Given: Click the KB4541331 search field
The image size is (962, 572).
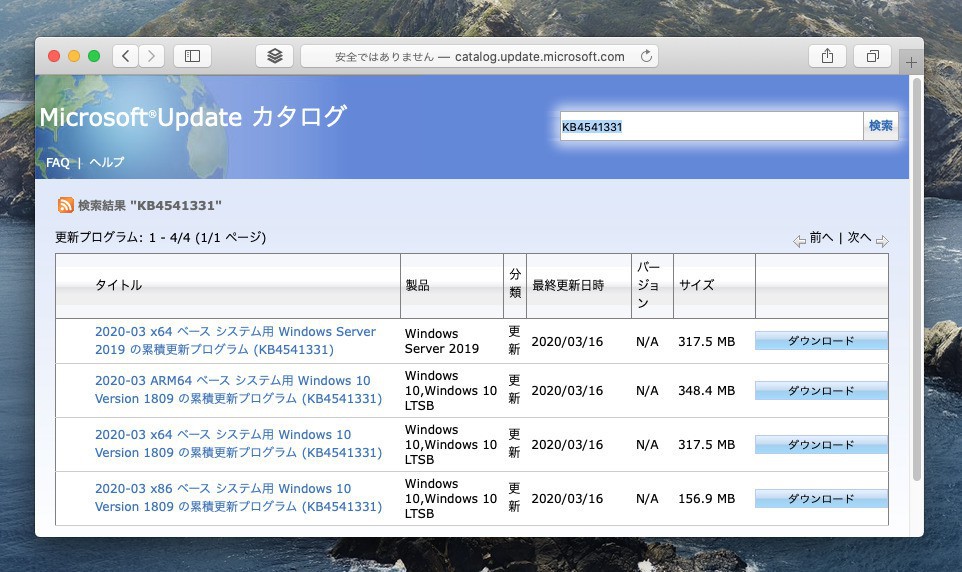Looking at the screenshot, I should click(711, 126).
